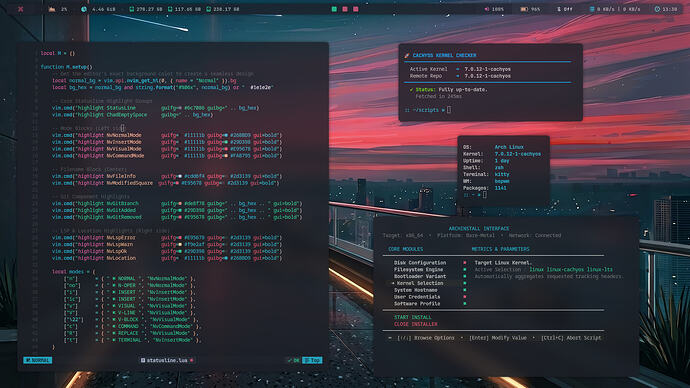Click the green status dot for System Hostname
This screenshot has width=690, height=388.
[464, 290]
